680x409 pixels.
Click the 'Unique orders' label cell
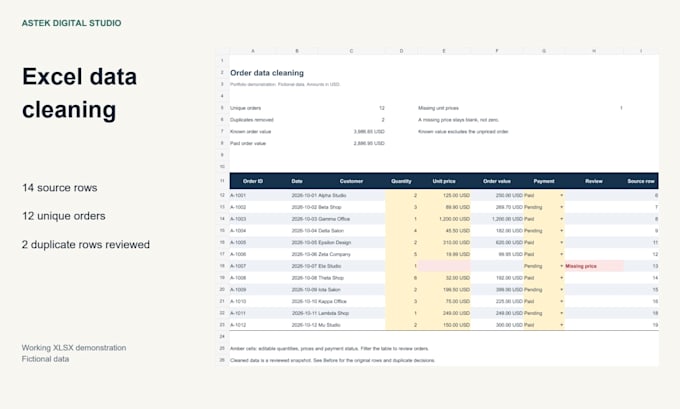pyautogui.click(x=245, y=108)
